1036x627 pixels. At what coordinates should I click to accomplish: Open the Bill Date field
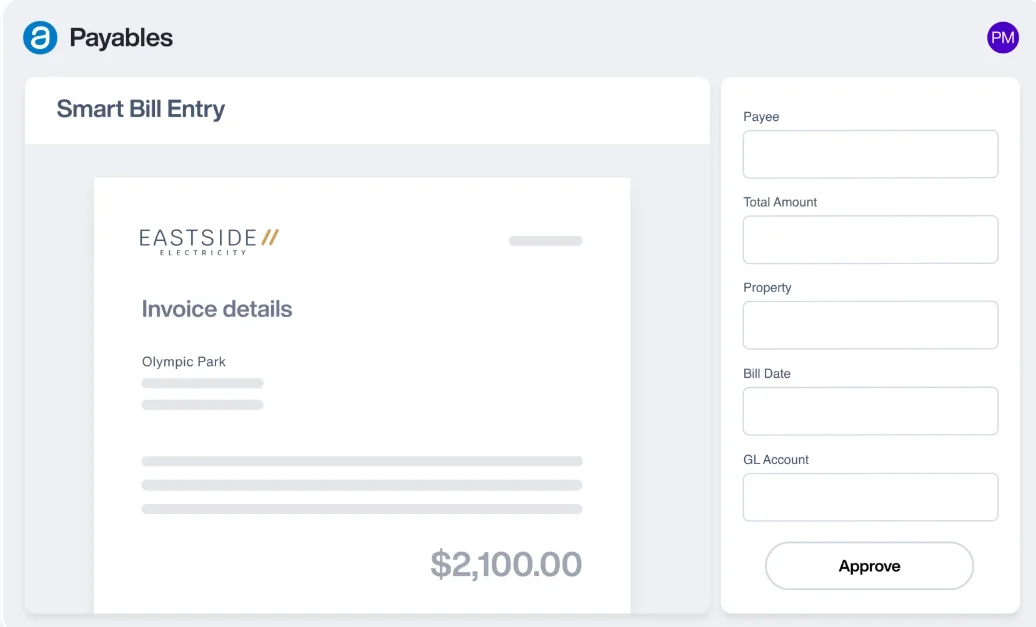(869, 410)
